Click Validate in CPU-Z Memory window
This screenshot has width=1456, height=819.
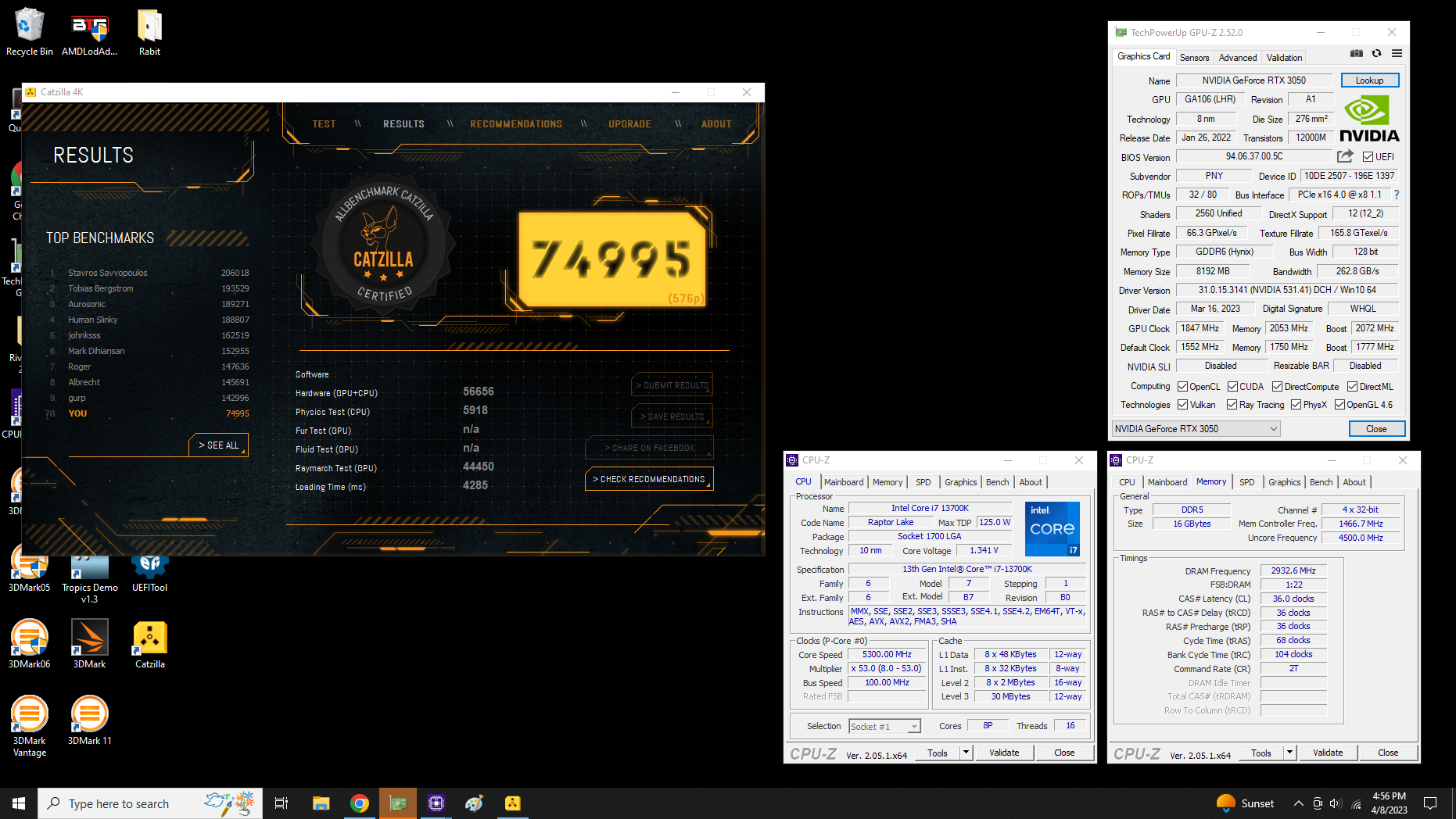[1328, 753]
